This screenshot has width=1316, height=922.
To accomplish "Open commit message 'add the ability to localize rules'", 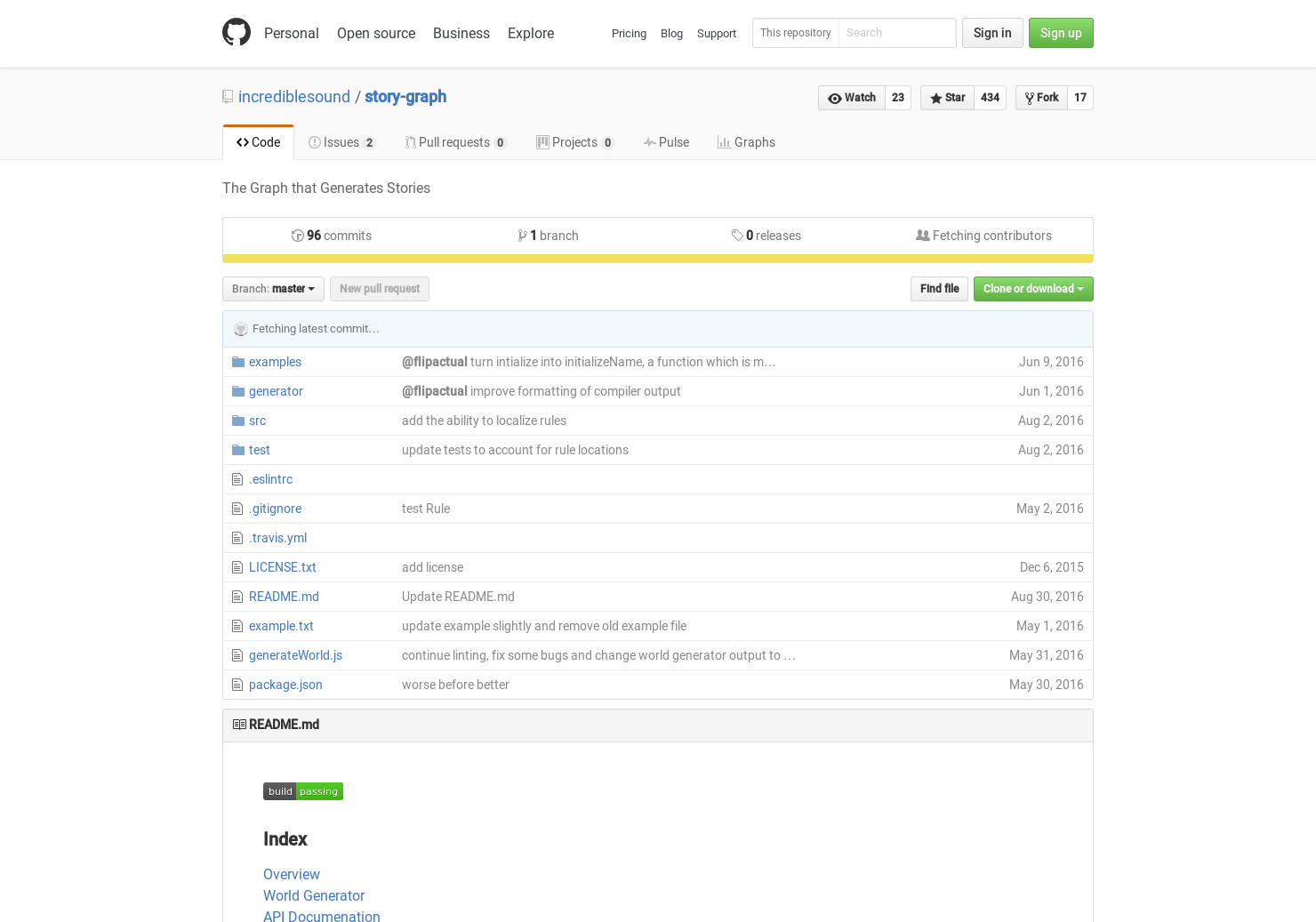I will (x=484, y=421).
